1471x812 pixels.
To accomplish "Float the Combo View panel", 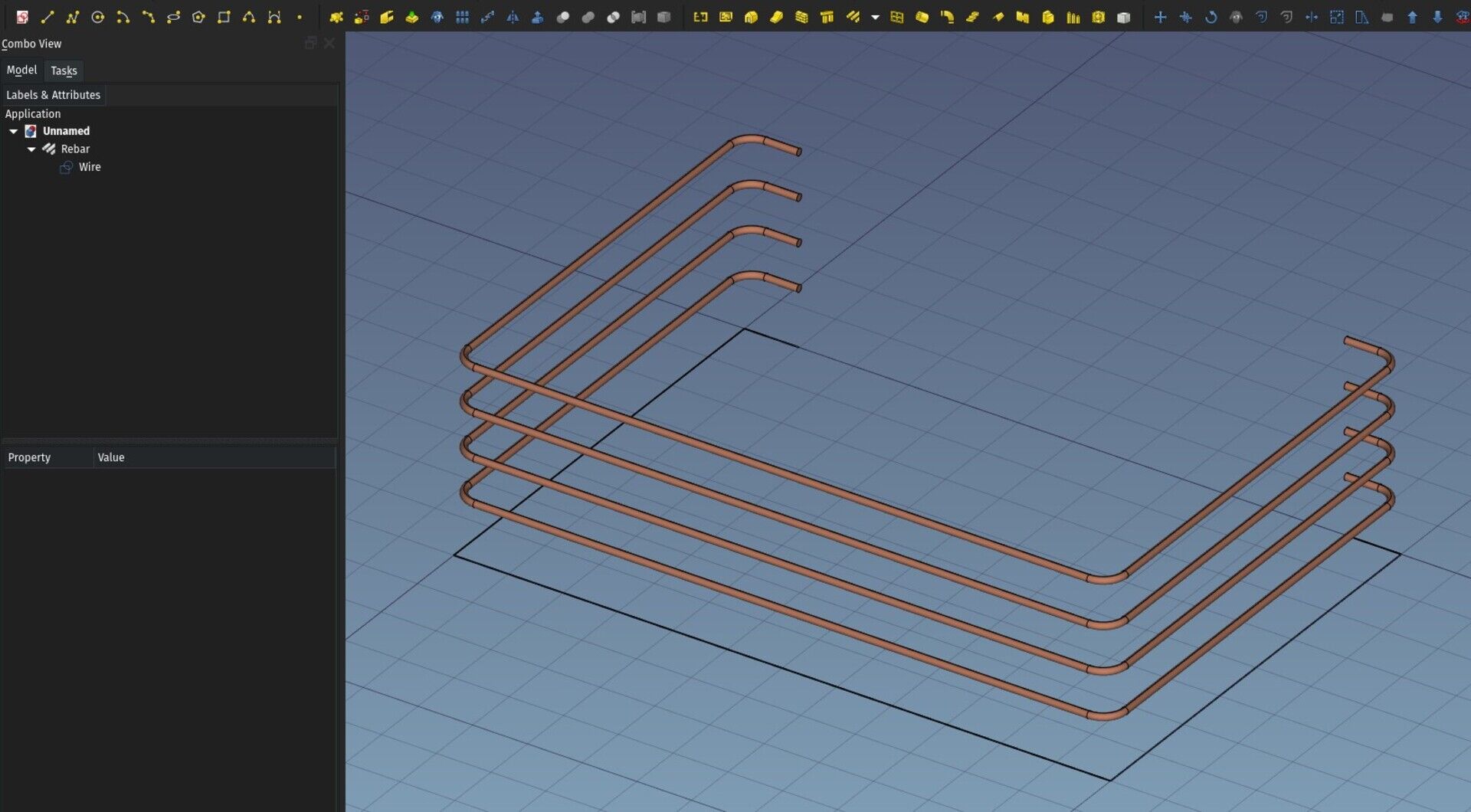I will coord(310,43).
